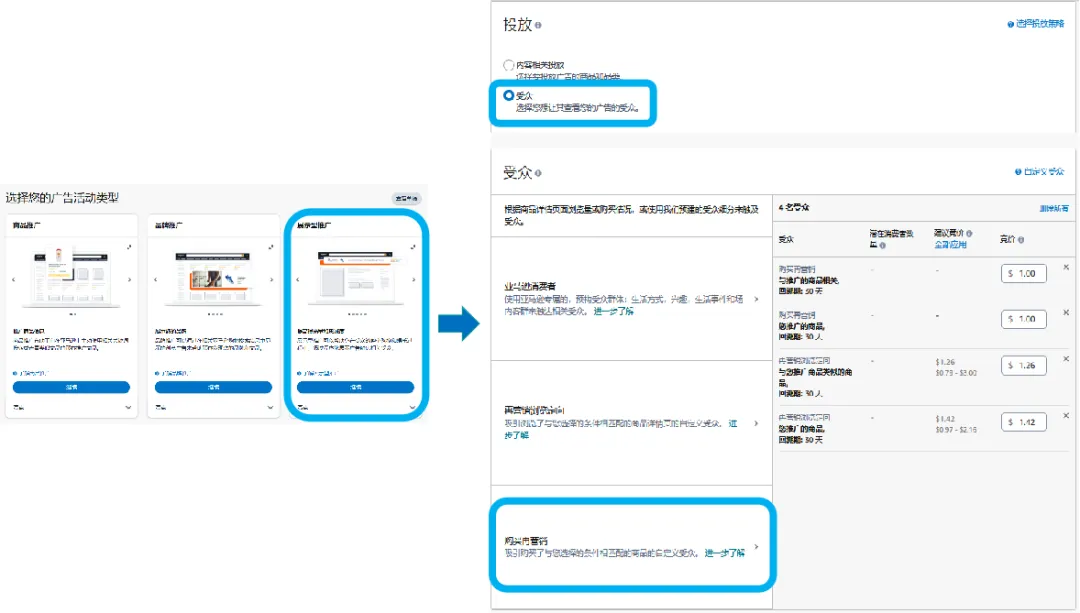The height and width of the screenshot is (613, 1080).
Task: Click the 删除所有 link
Action: click(x=1054, y=208)
